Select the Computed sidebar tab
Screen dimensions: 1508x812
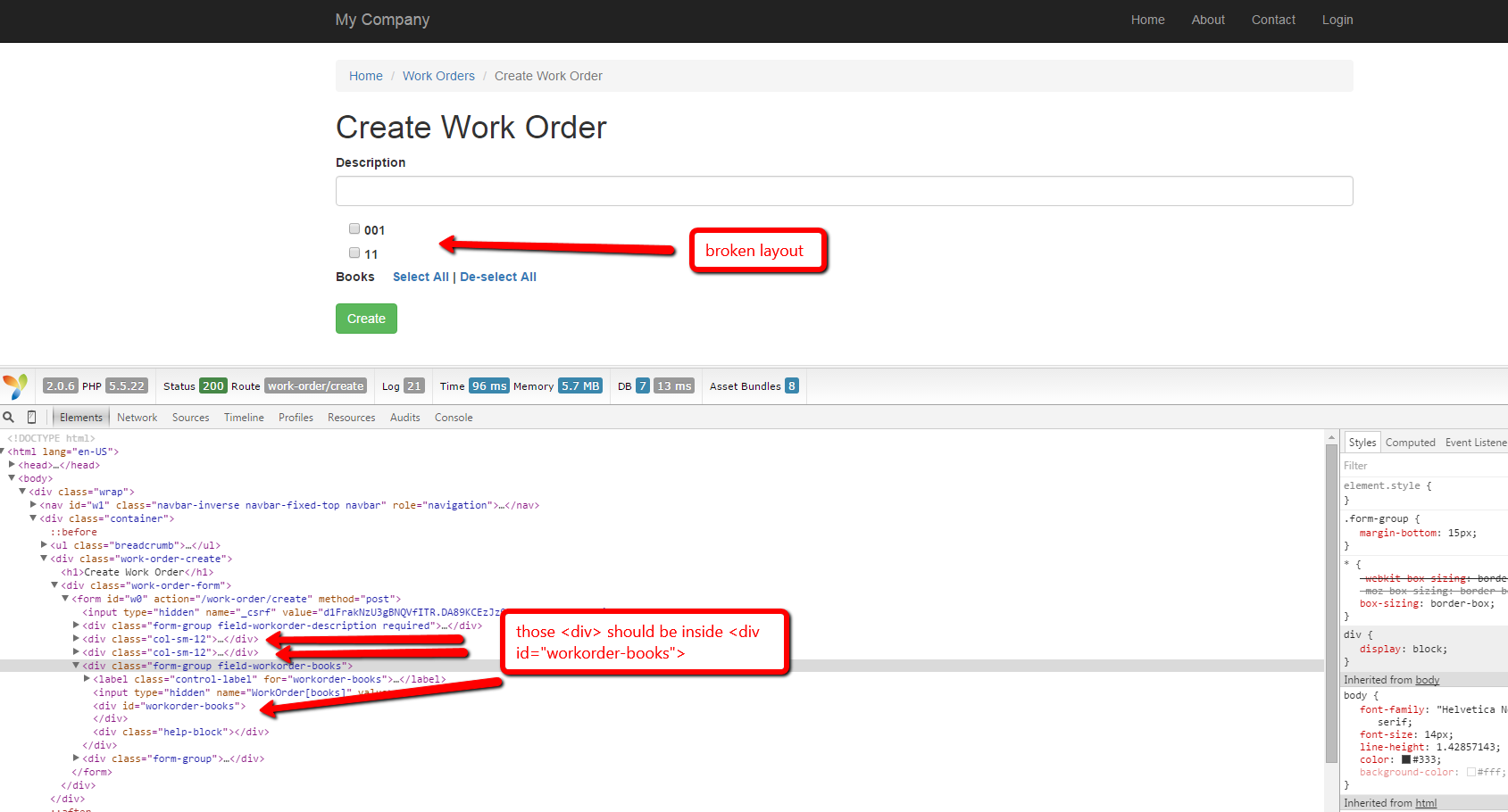1411,443
